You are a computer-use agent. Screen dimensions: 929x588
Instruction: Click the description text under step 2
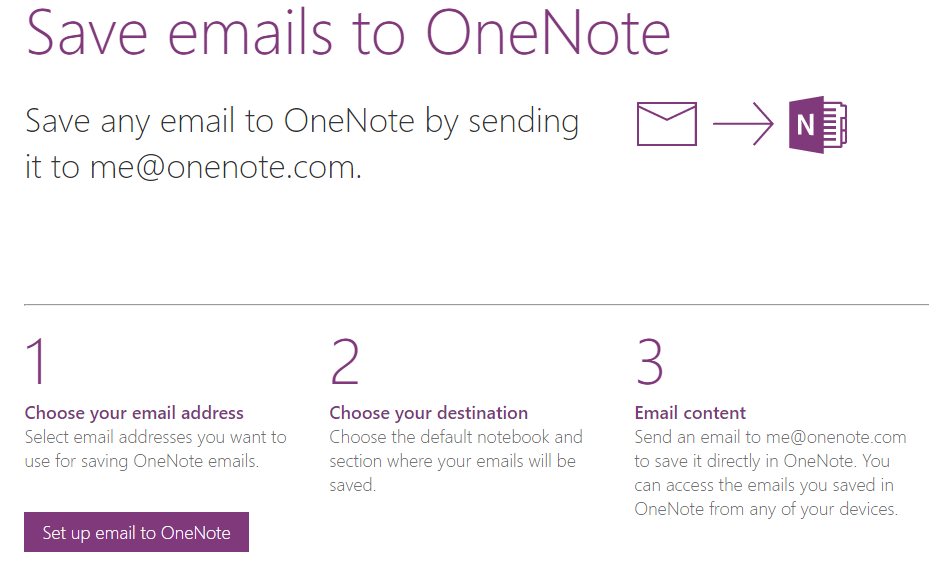coord(455,461)
